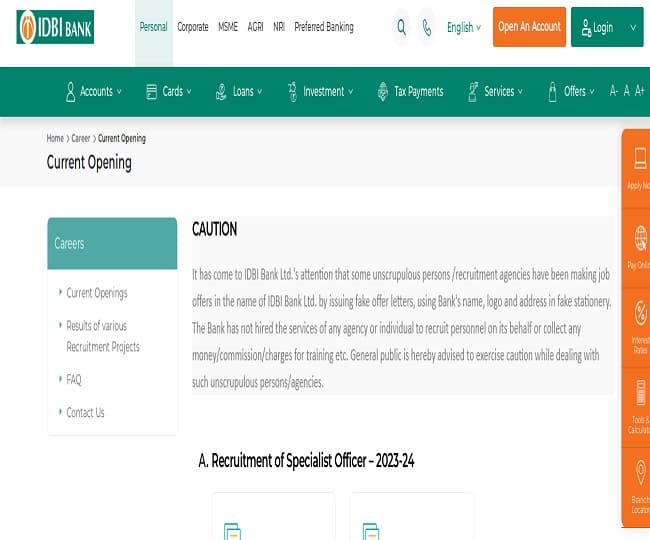Open the Loans navigation menu
Screen dimensions: 650x540
[x=239, y=91]
